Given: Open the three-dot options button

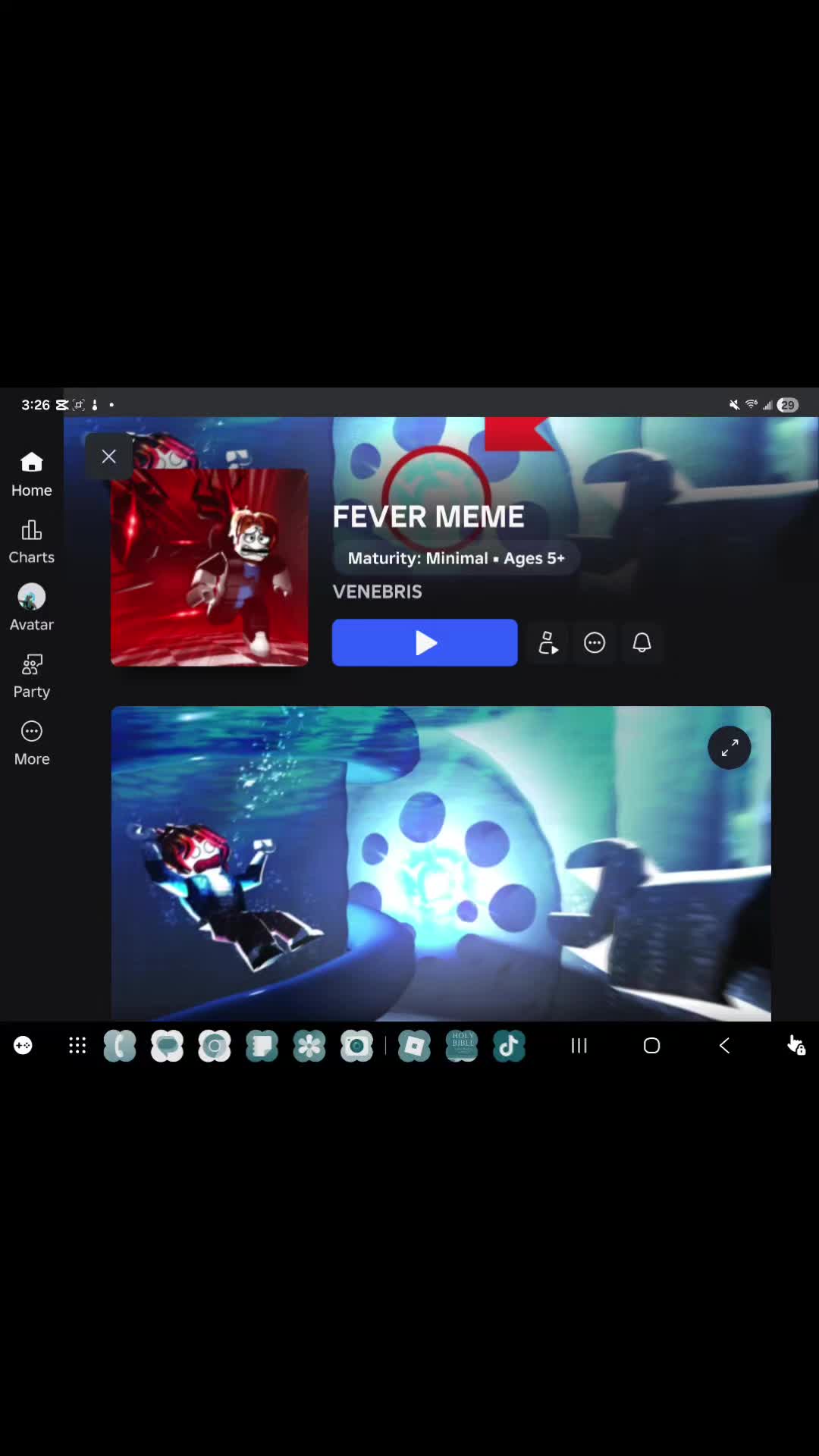Looking at the screenshot, I should (x=595, y=643).
